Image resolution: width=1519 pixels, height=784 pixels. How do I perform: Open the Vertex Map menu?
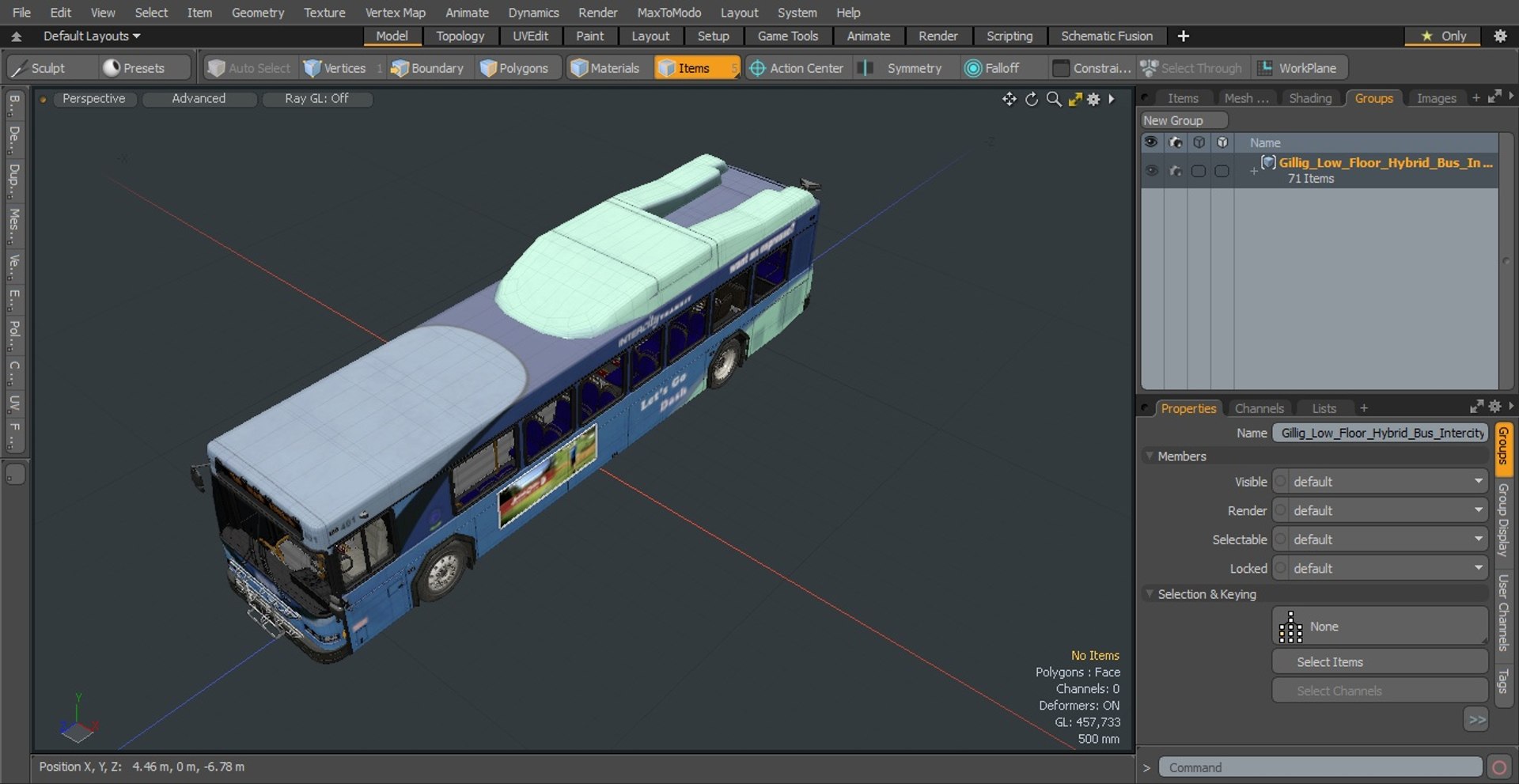[395, 13]
